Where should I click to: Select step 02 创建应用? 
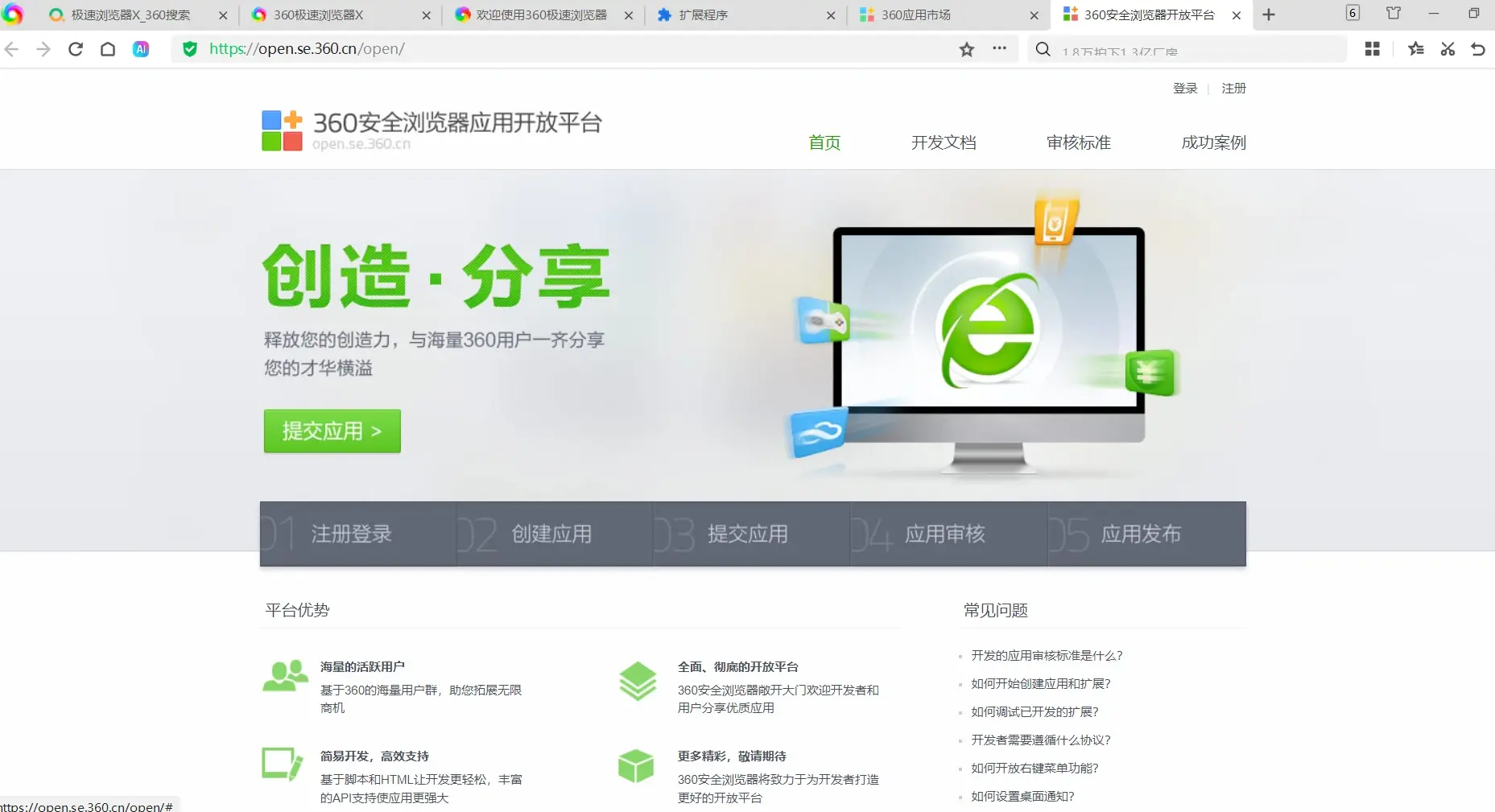tap(555, 534)
